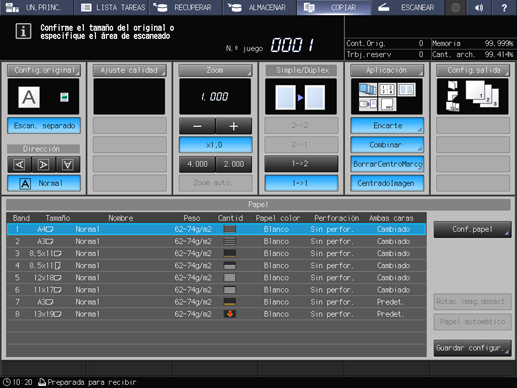Increase zoom with the plus button
Screen dimensions: 517x388
(x=234, y=126)
